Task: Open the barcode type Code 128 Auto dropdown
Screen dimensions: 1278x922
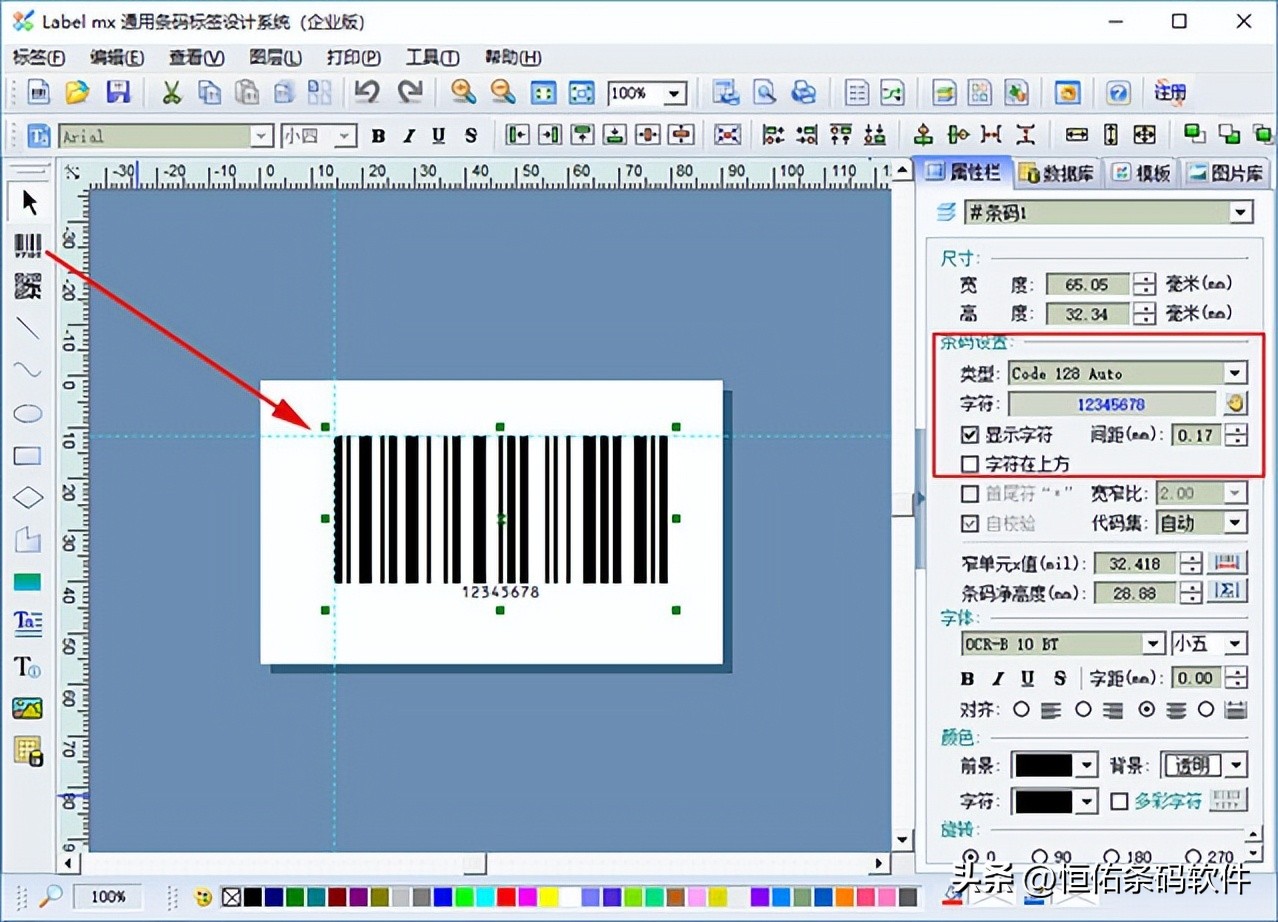Action: click(1236, 373)
